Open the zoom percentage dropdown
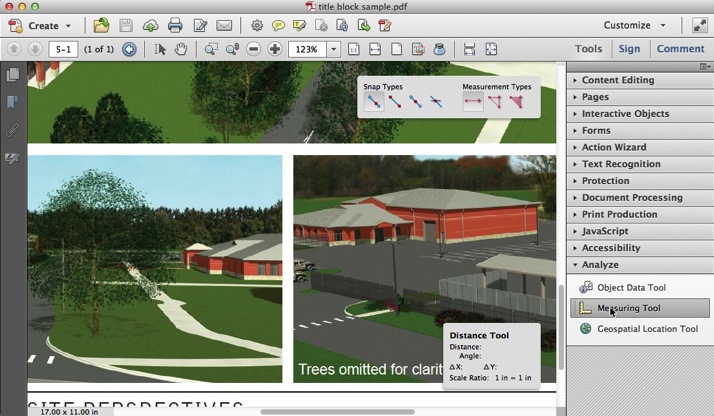This screenshot has height=416, width=714. click(x=334, y=49)
